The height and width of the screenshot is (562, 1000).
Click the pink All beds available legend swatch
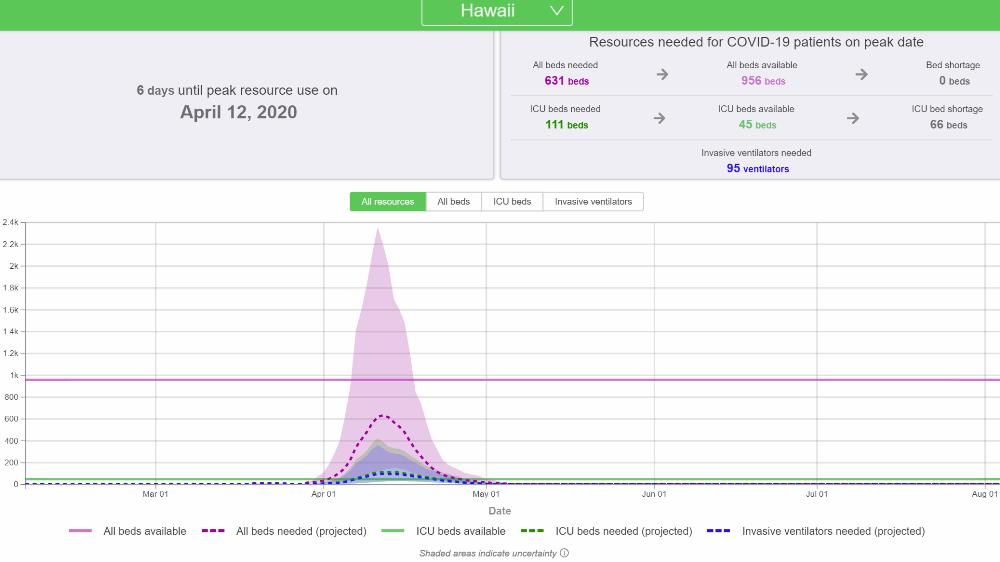click(80, 531)
